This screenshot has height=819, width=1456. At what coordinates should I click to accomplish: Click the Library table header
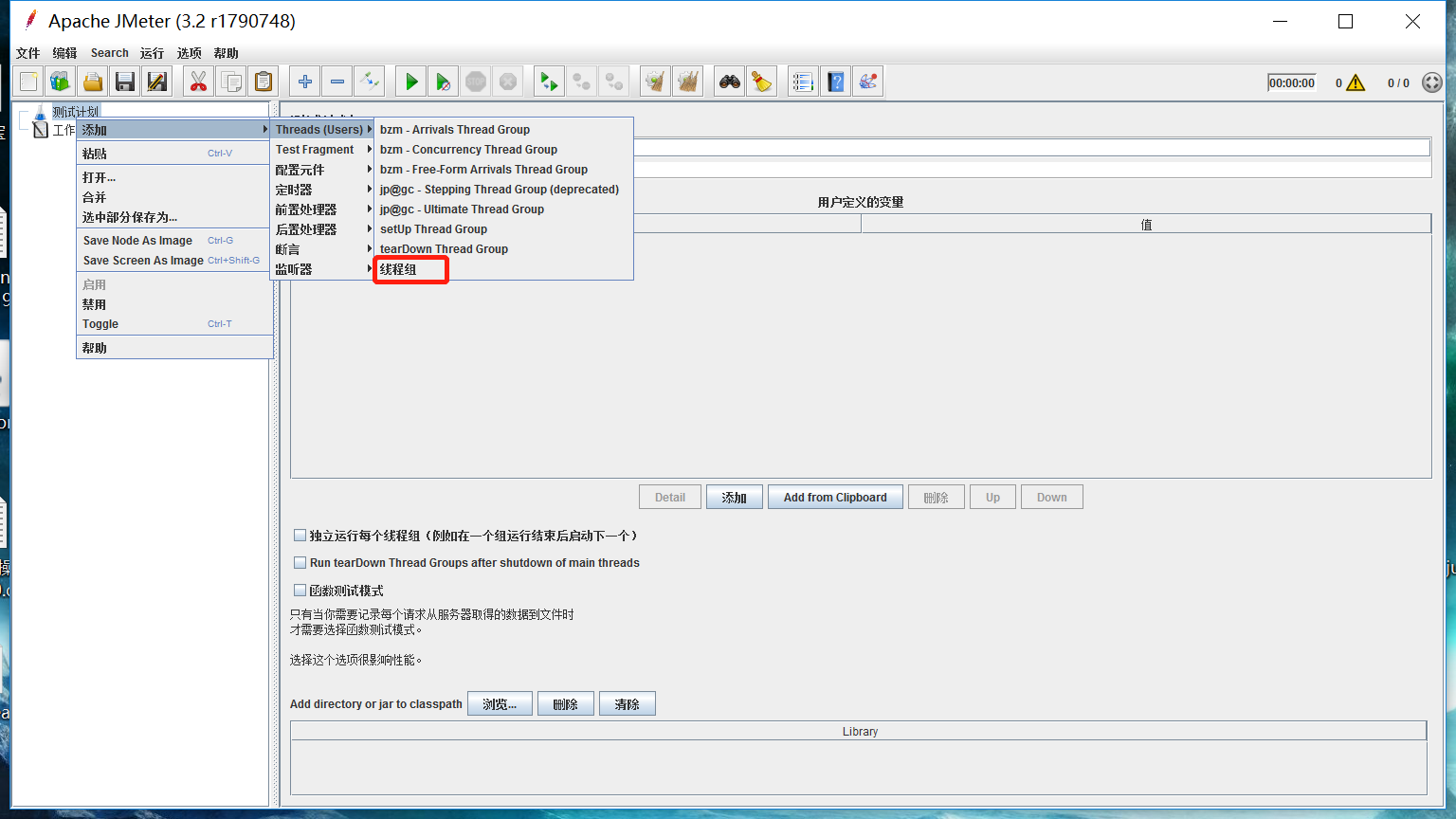tap(859, 732)
